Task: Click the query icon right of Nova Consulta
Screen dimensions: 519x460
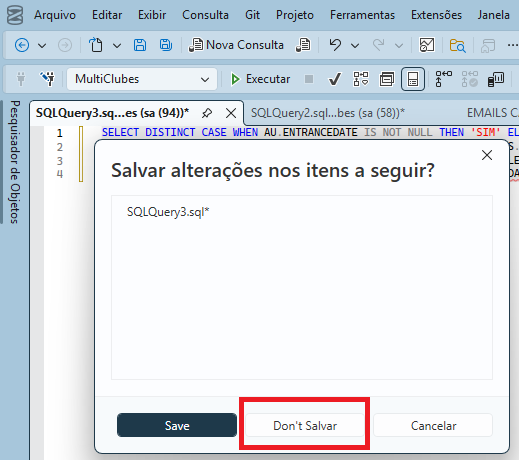Action: (x=303, y=45)
